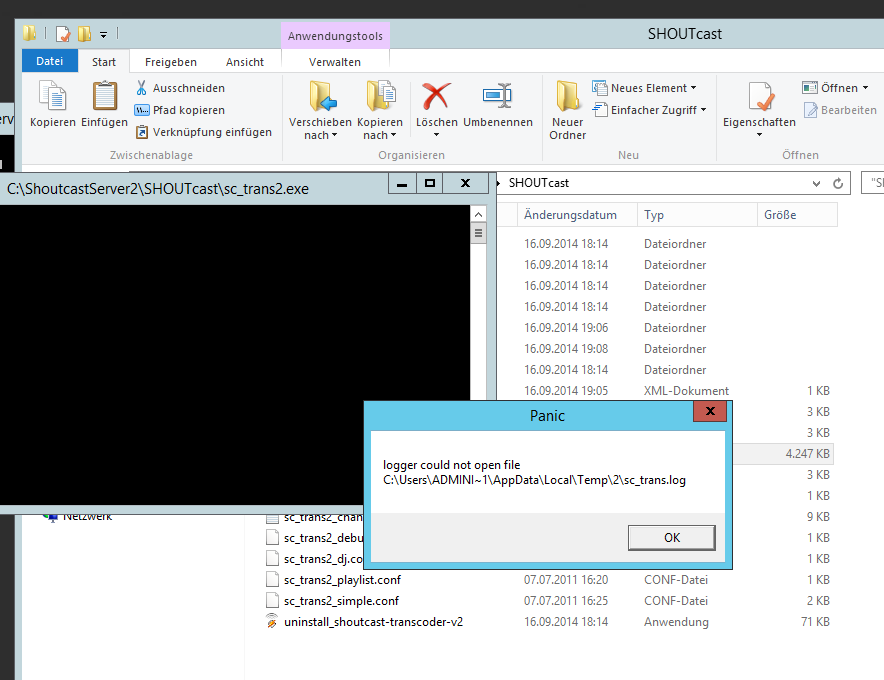Screen dimensions: 884x680
Task: Click the Explorer window folder icon
Action: pyautogui.click(x=30, y=33)
